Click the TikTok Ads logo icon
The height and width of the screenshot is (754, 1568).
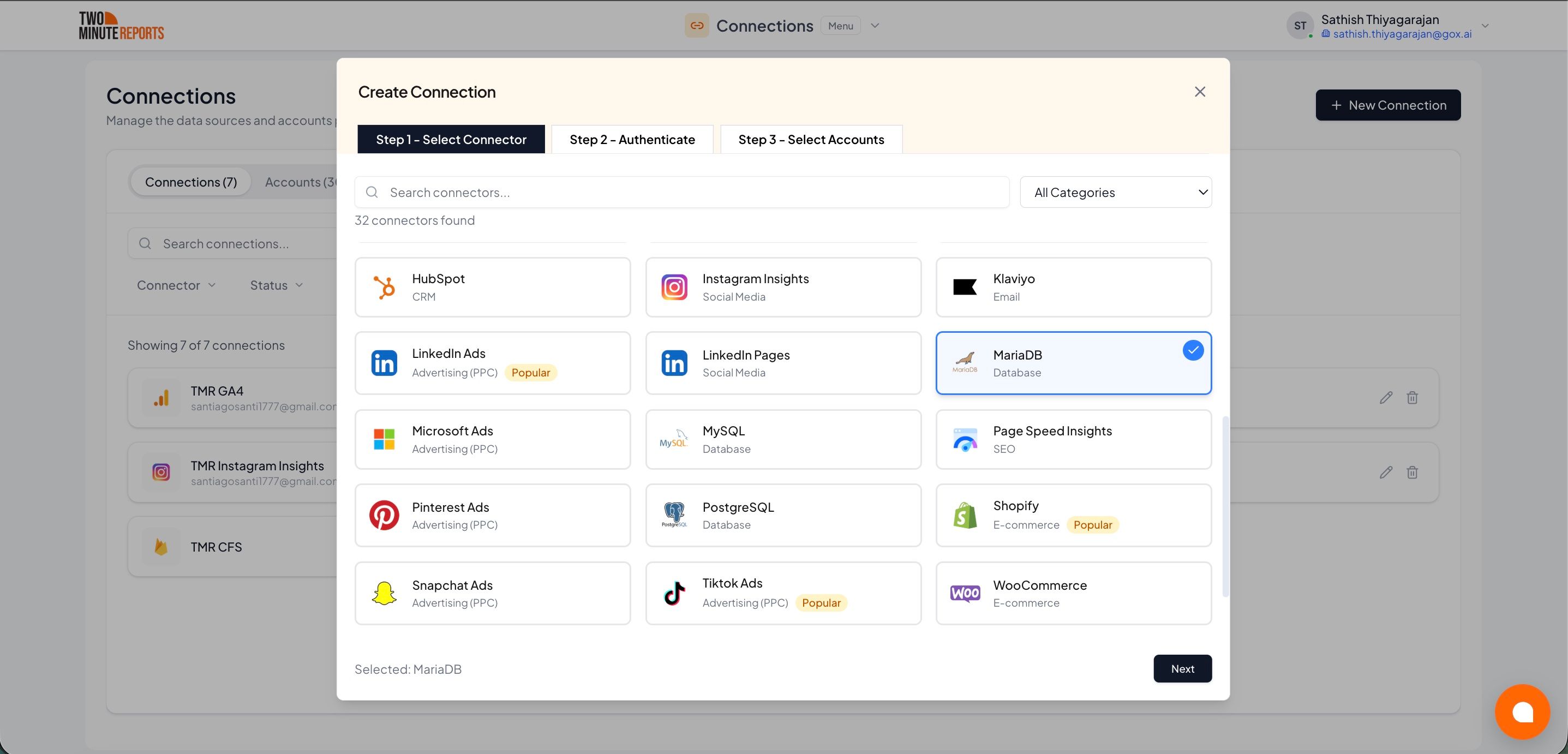tap(674, 594)
